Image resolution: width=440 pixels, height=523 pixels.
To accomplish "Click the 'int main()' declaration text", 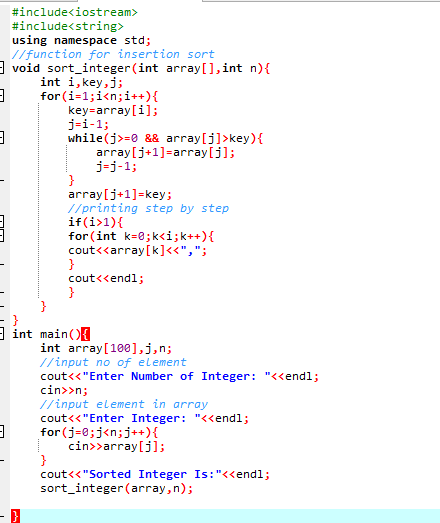I will 46,335.
